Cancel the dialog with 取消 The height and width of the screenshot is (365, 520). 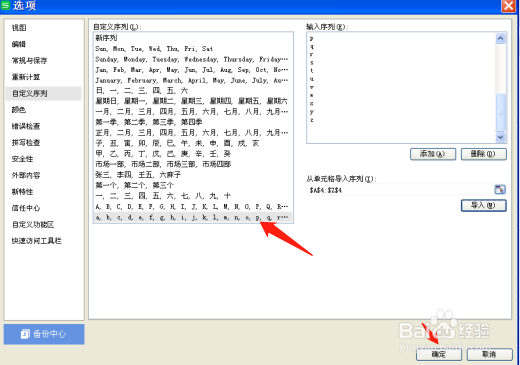(489, 354)
